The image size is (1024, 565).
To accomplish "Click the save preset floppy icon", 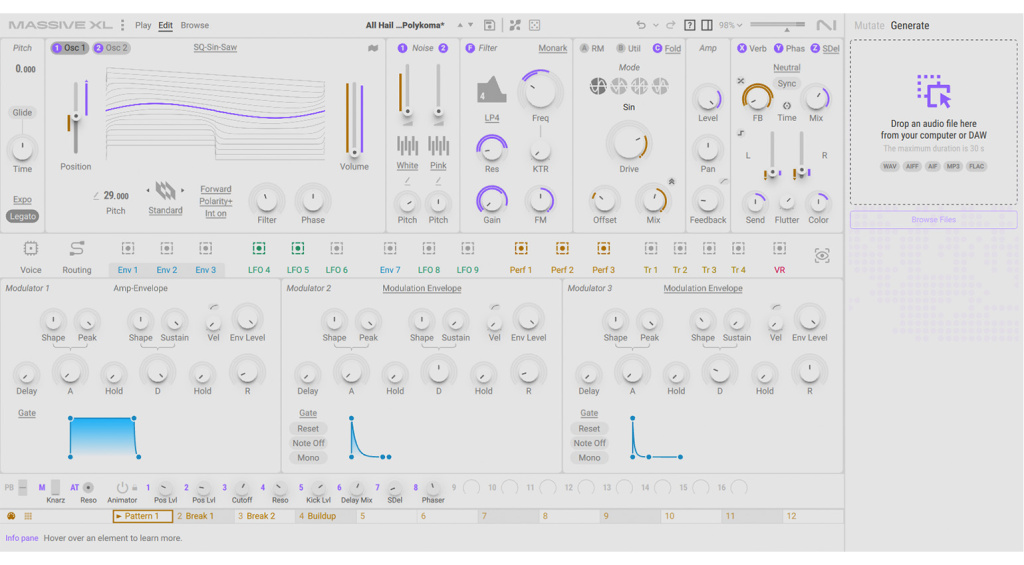I will click(489, 25).
